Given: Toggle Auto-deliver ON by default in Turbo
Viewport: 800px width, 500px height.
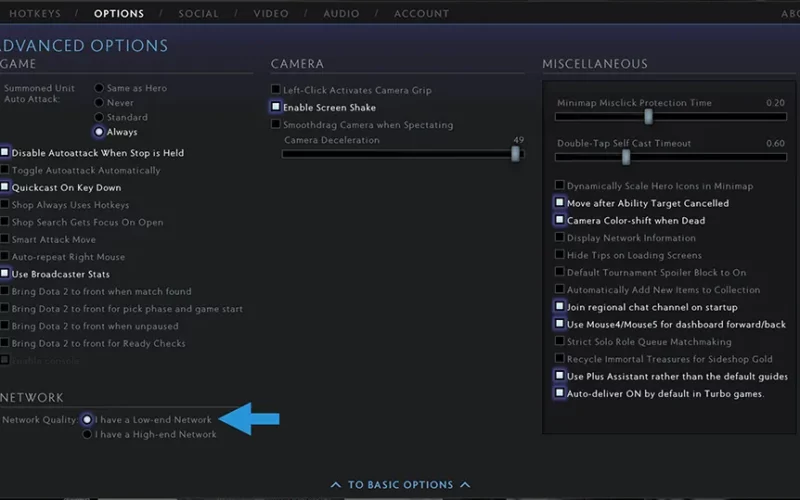Looking at the screenshot, I should pos(560,393).
